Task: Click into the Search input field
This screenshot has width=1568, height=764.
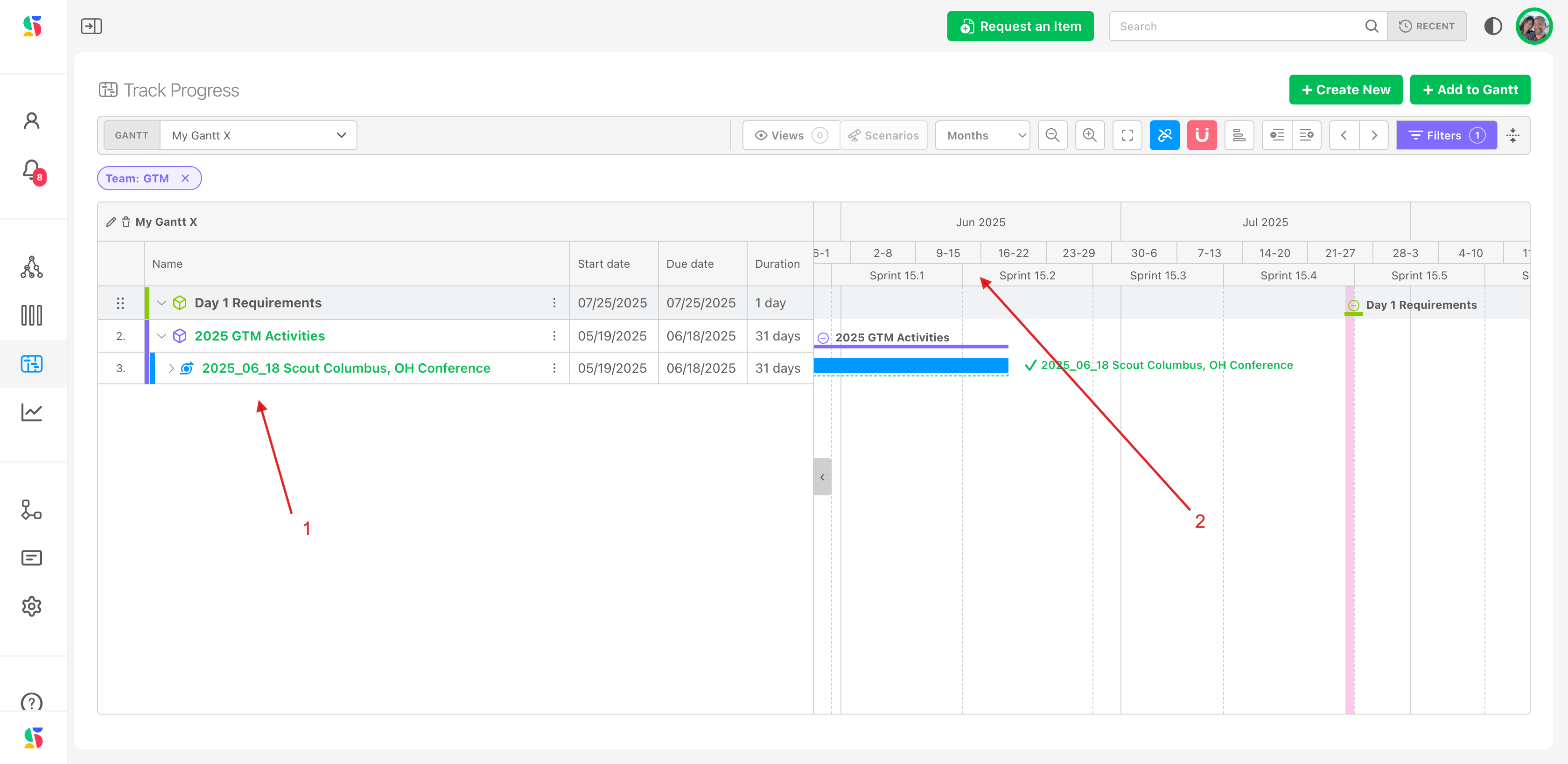Action: pos(1236,26)
